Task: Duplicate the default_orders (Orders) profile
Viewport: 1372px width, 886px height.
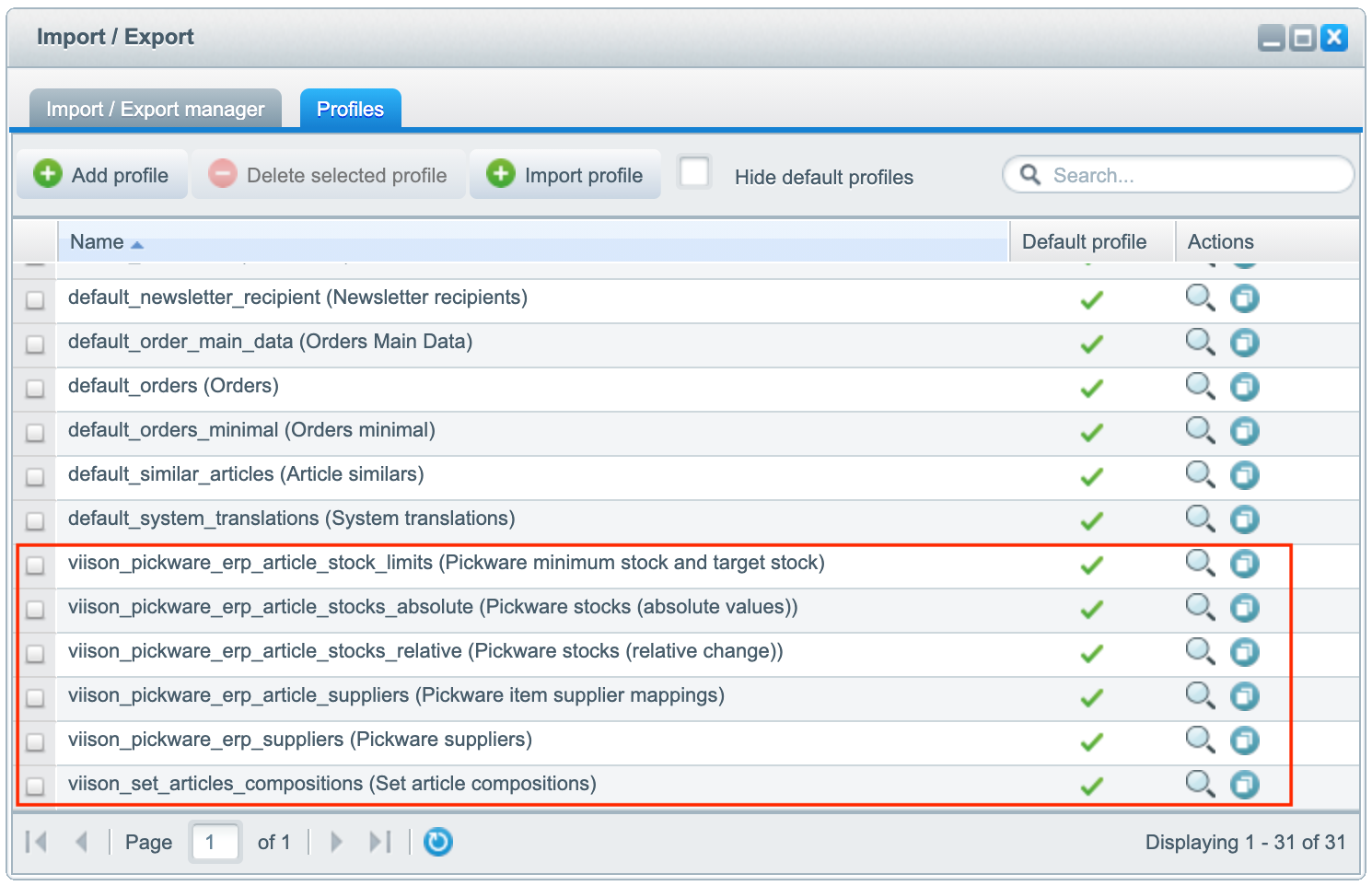Action: (x=1245, y=387)
